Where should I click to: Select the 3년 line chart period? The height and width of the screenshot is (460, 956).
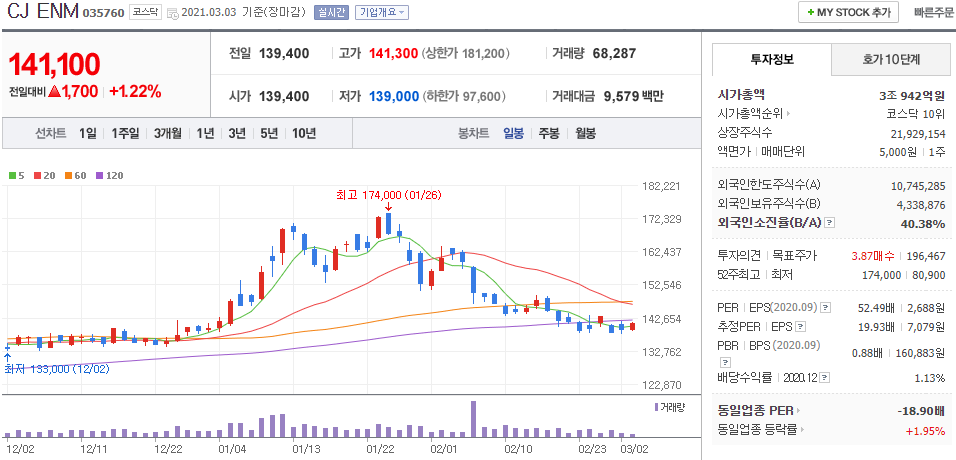pyautogui.click(x=237, y=133)
